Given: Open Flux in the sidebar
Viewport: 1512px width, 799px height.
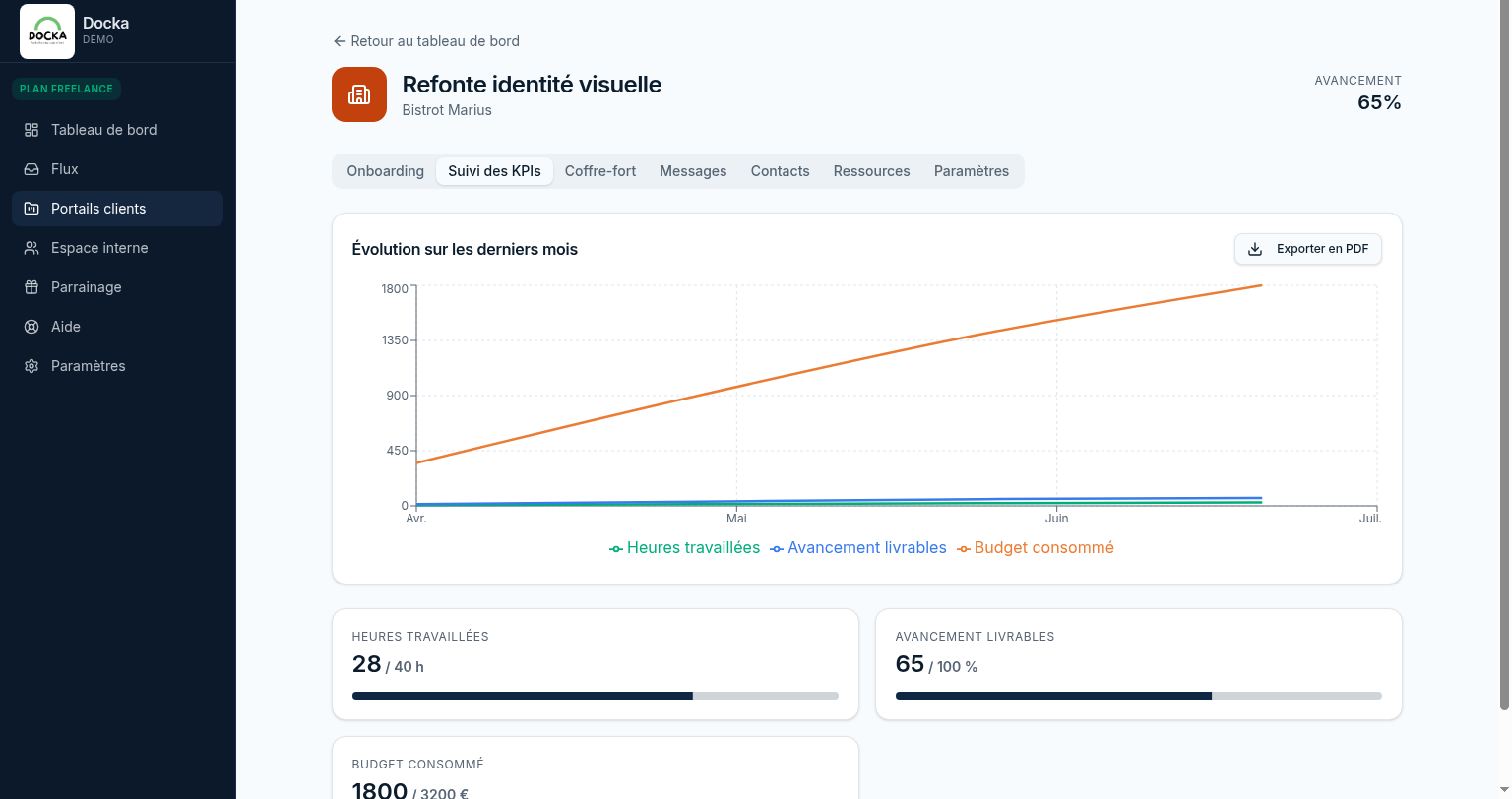Looking at the screenshot, I should (118, 169).
